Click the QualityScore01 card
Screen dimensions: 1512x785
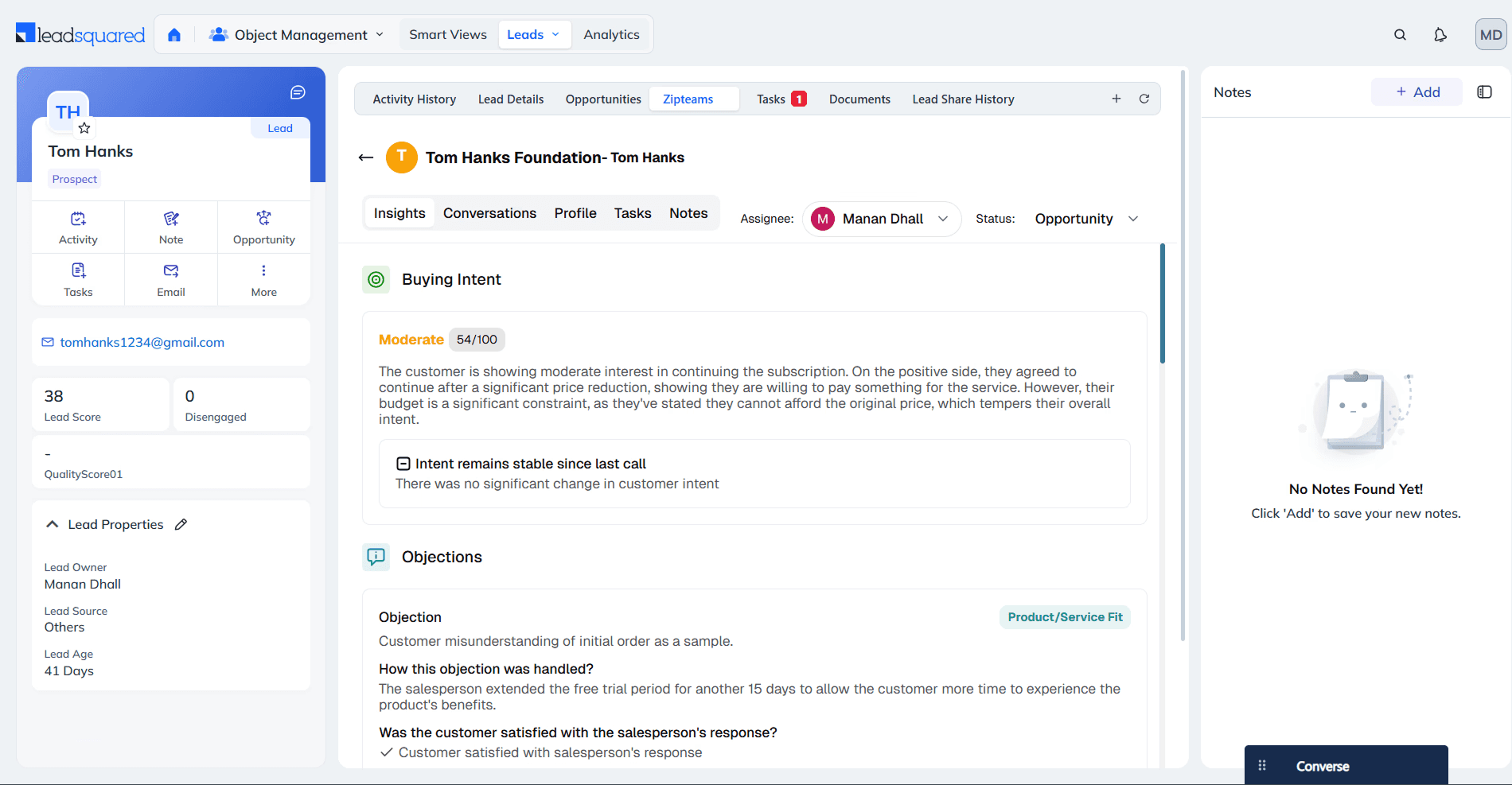(x=171, y=462)
